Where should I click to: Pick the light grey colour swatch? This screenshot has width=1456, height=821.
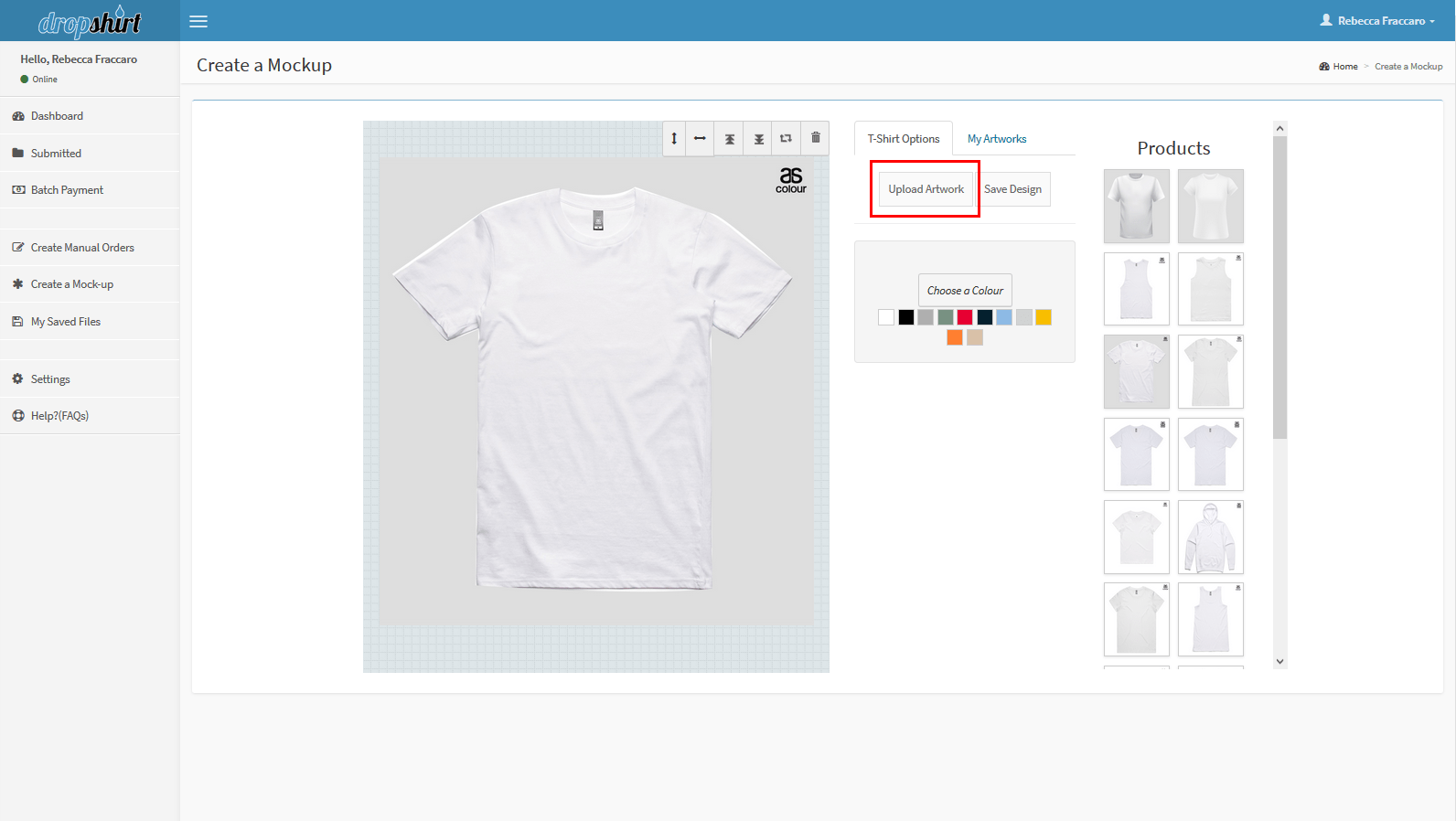coord(1024,317)
